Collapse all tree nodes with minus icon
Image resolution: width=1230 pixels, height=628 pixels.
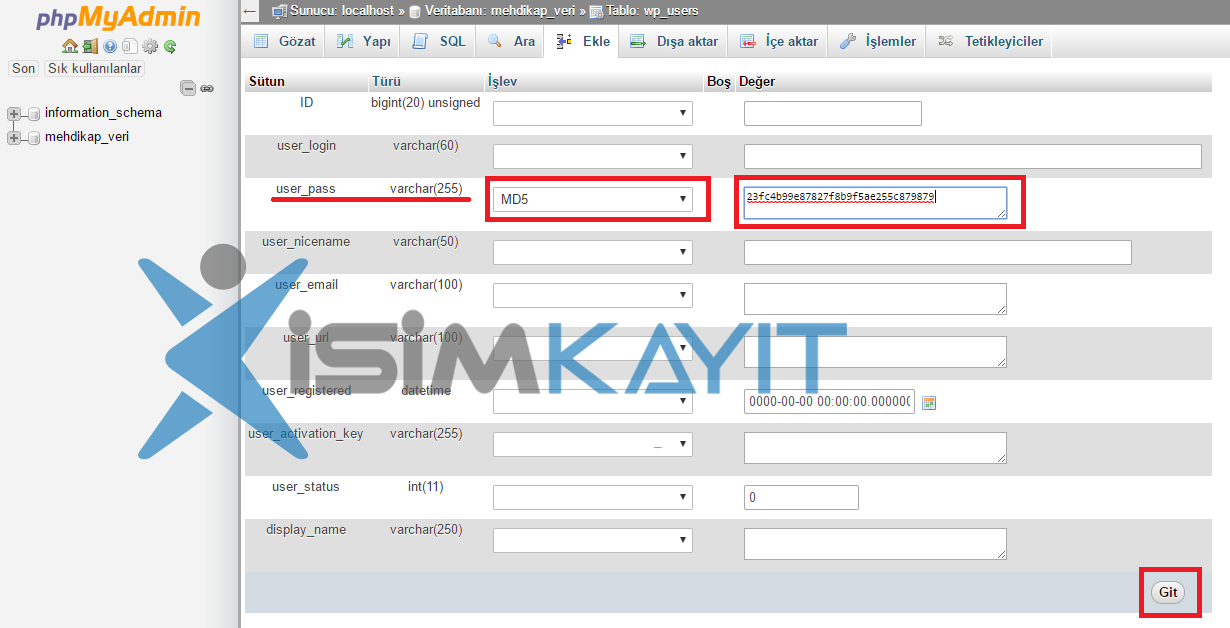(x=188, y=88)
